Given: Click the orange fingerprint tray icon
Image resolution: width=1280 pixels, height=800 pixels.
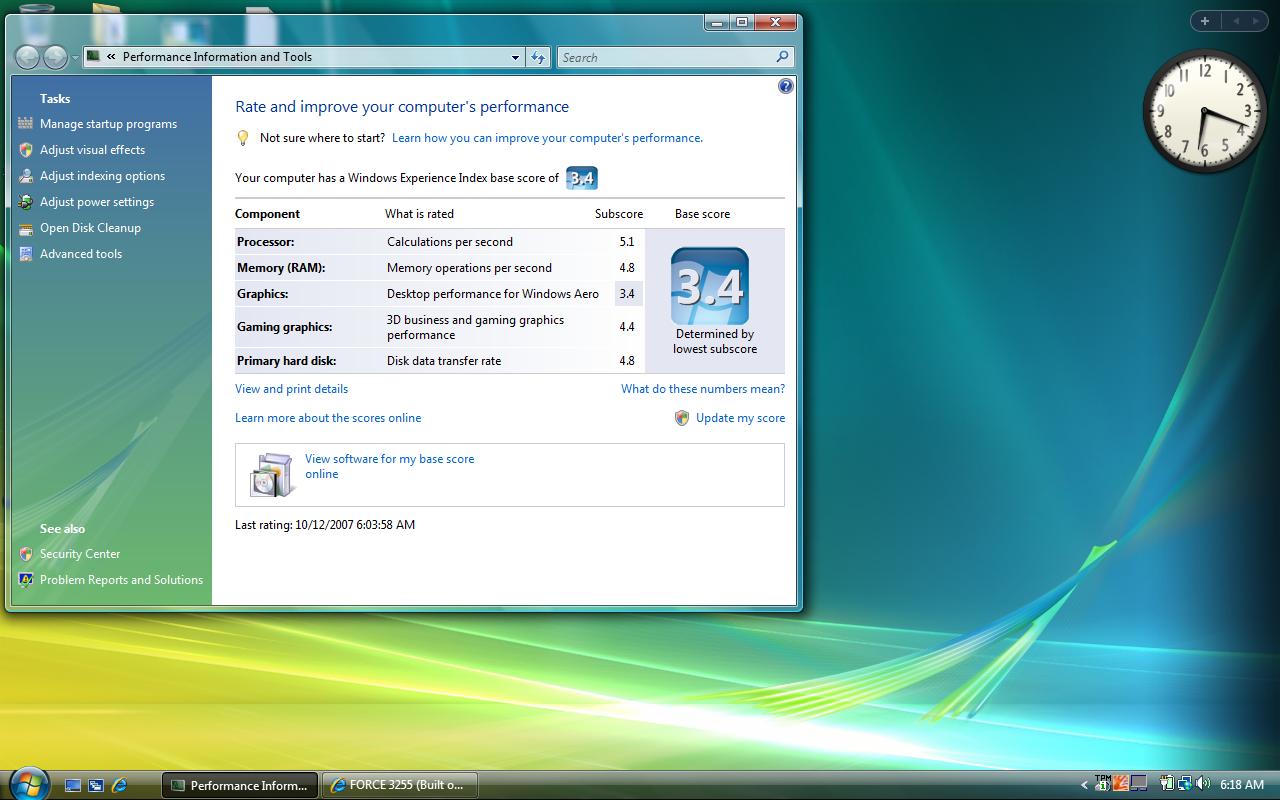Looking at the screenshot, I should coord(1121,783).
